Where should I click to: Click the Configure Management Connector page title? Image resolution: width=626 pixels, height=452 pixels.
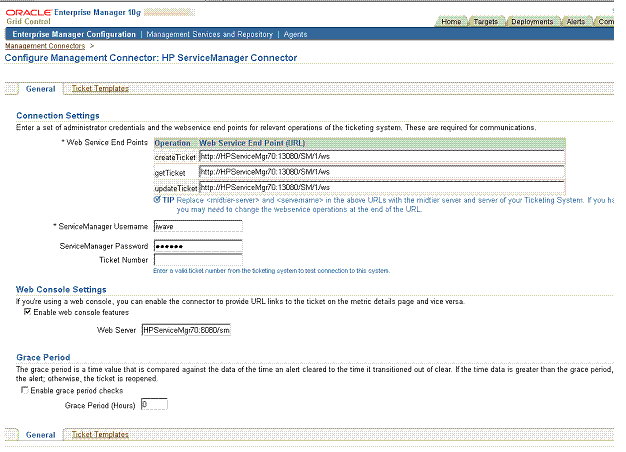click(x=151, y=58)
